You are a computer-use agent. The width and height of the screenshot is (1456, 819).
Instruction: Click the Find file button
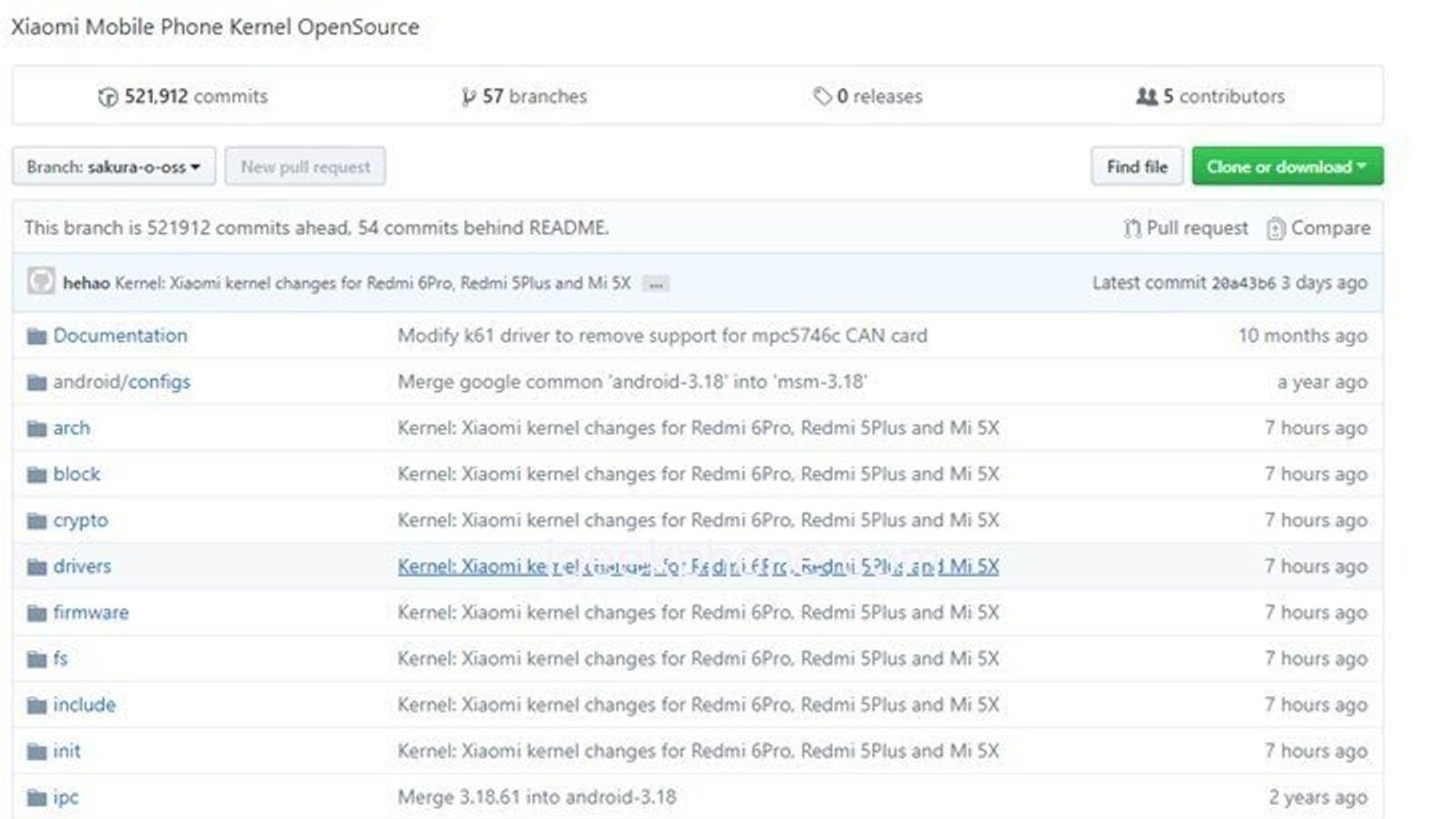(1137, 167)
